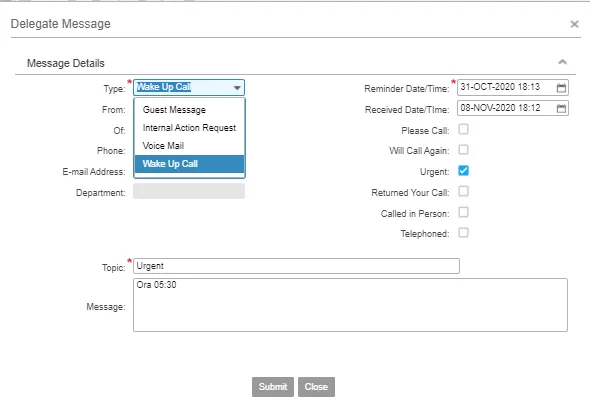Click the Telephoned label
Screen dimensions: 590x412
[425, 234]
